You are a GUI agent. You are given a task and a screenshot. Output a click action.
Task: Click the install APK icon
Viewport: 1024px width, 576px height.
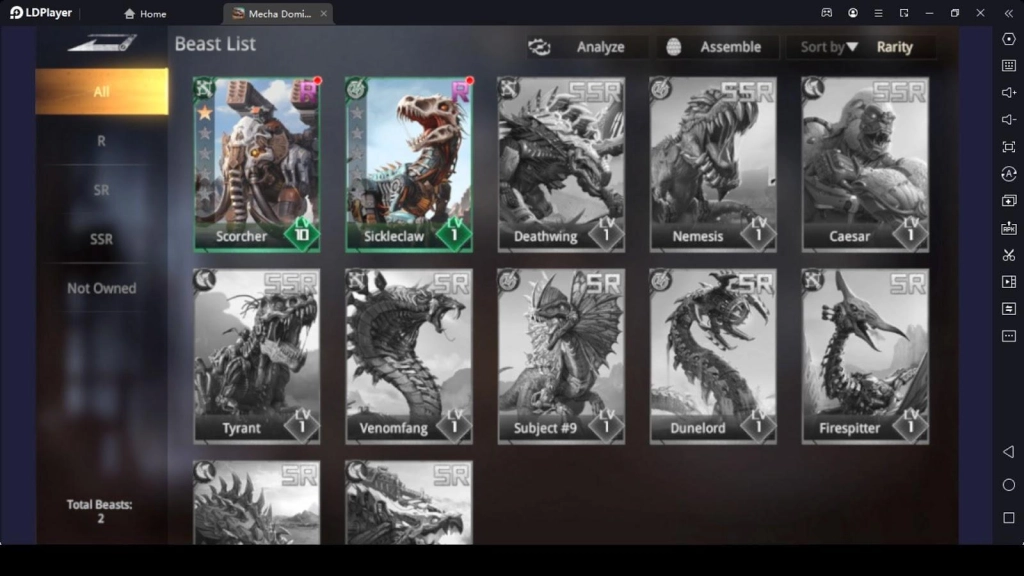pyautogui.click(x=1009, y=228)
